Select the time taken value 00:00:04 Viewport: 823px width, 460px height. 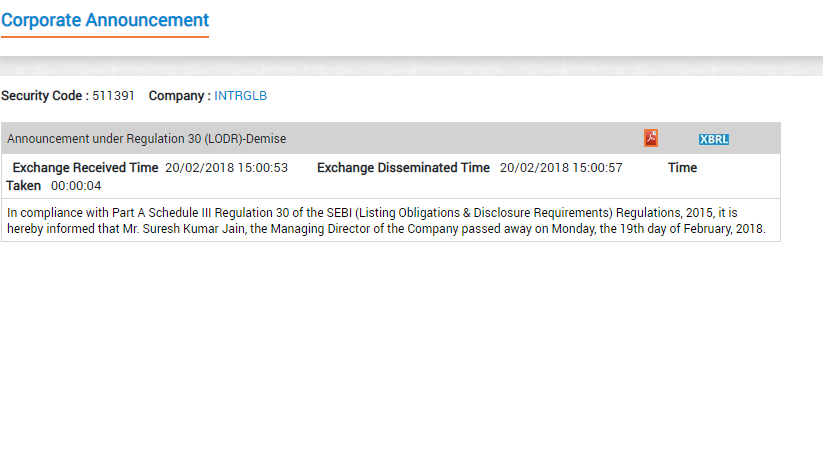tap(76, 186)
